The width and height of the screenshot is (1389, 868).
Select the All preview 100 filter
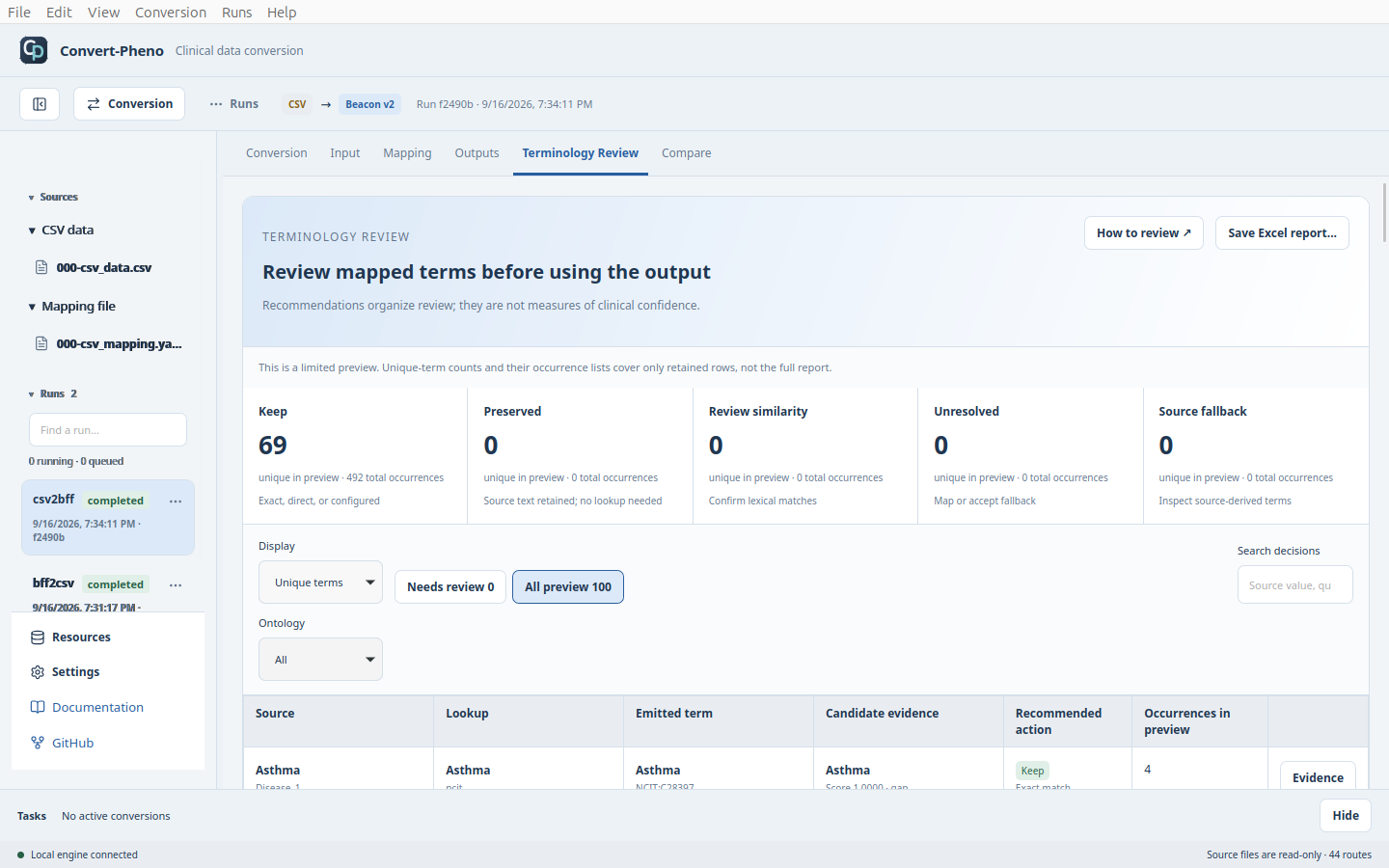[x=568, y=587]
